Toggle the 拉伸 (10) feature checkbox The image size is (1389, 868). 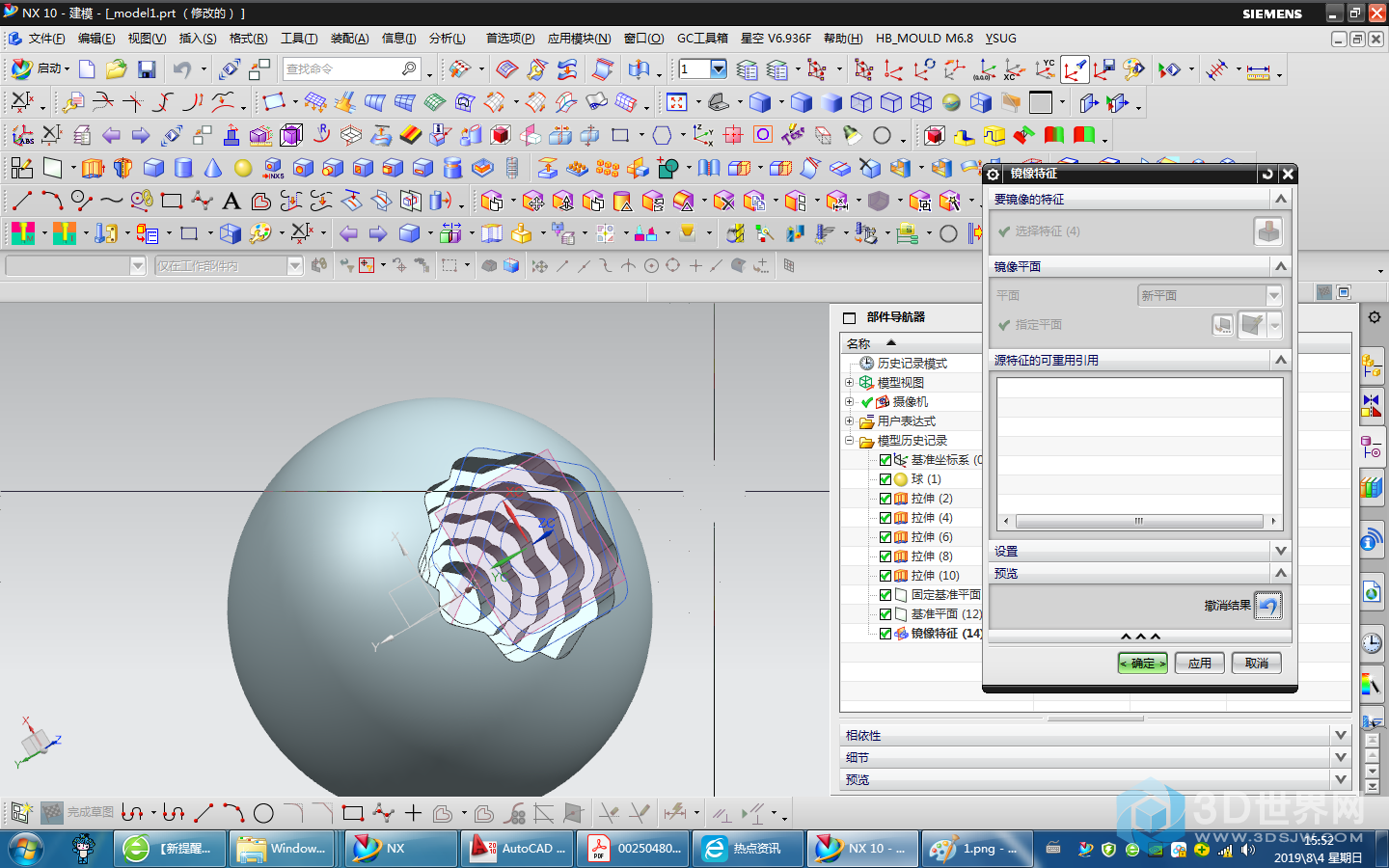[885, 576]
